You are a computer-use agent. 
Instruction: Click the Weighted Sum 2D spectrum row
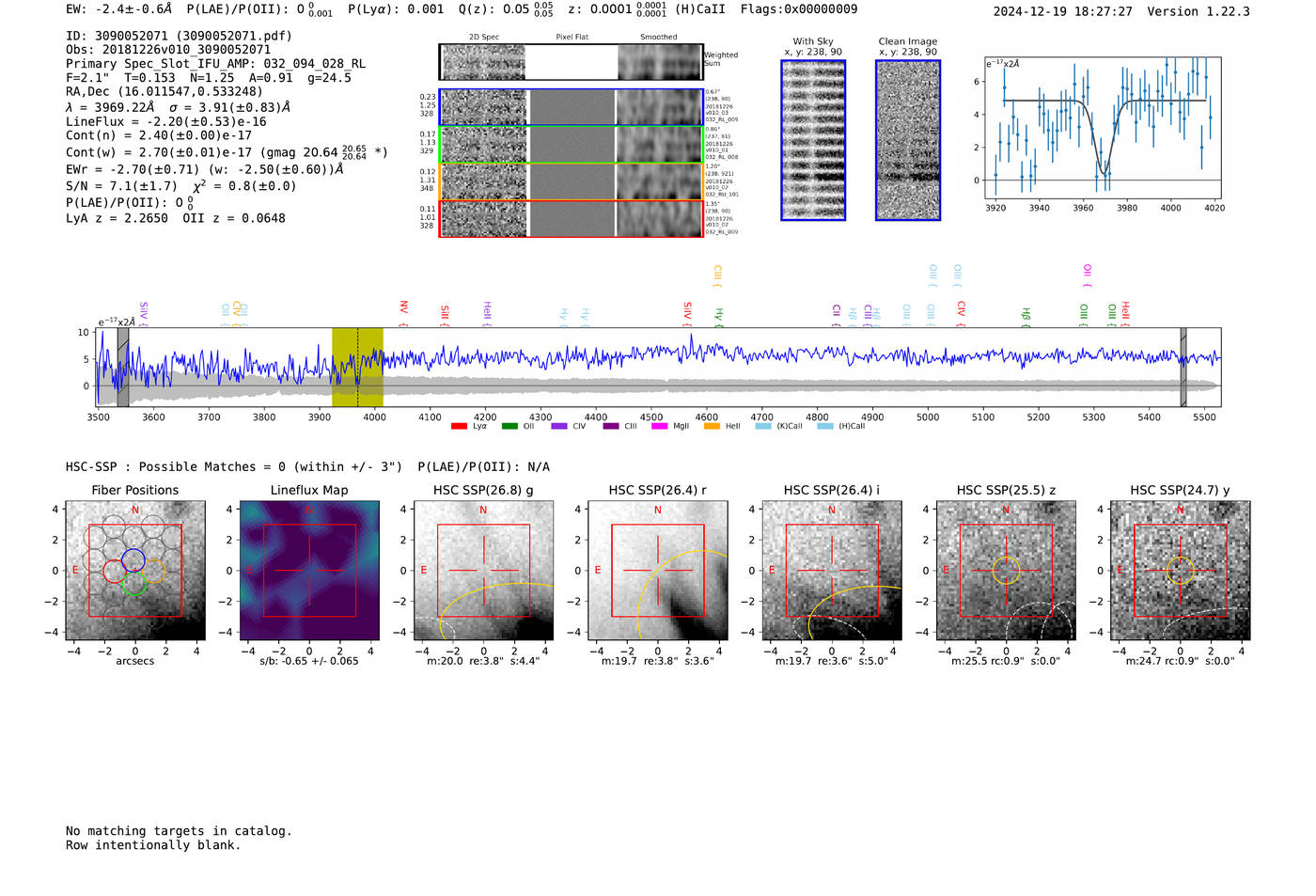(x=571, y=62)
